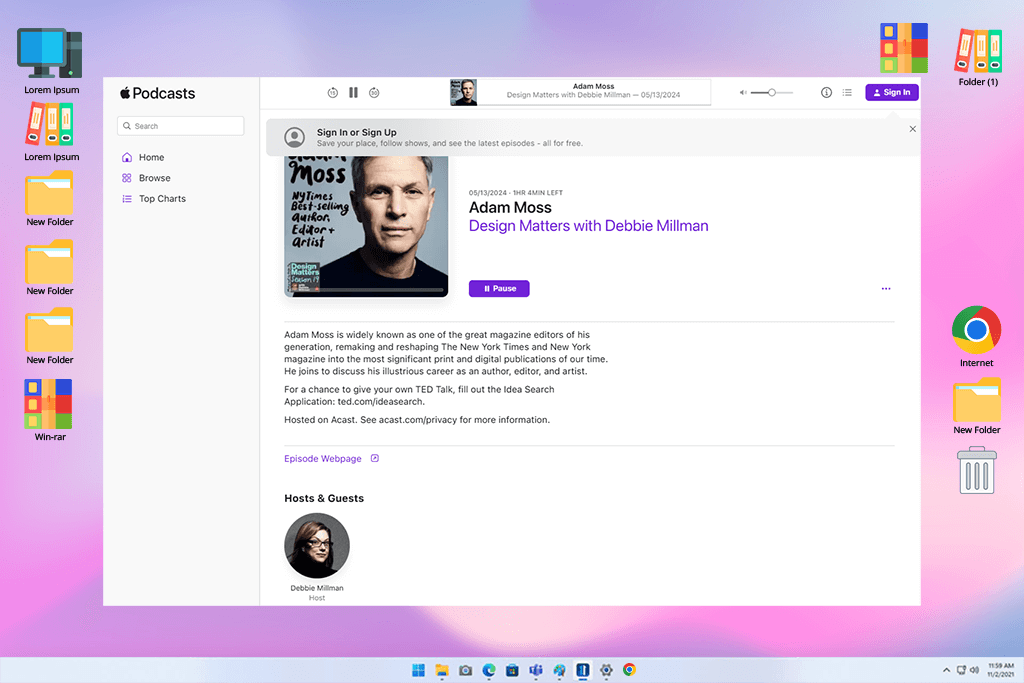The image size is (1024, 683).
Task: Open the Up Next queue list icon
Action: pyautogui.click(x=847, y=93)
